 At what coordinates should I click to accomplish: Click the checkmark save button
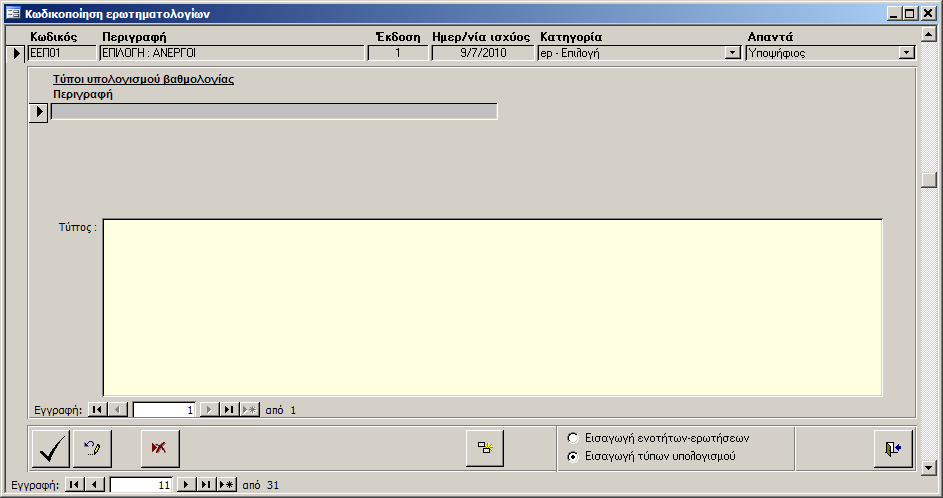point(50,449)
